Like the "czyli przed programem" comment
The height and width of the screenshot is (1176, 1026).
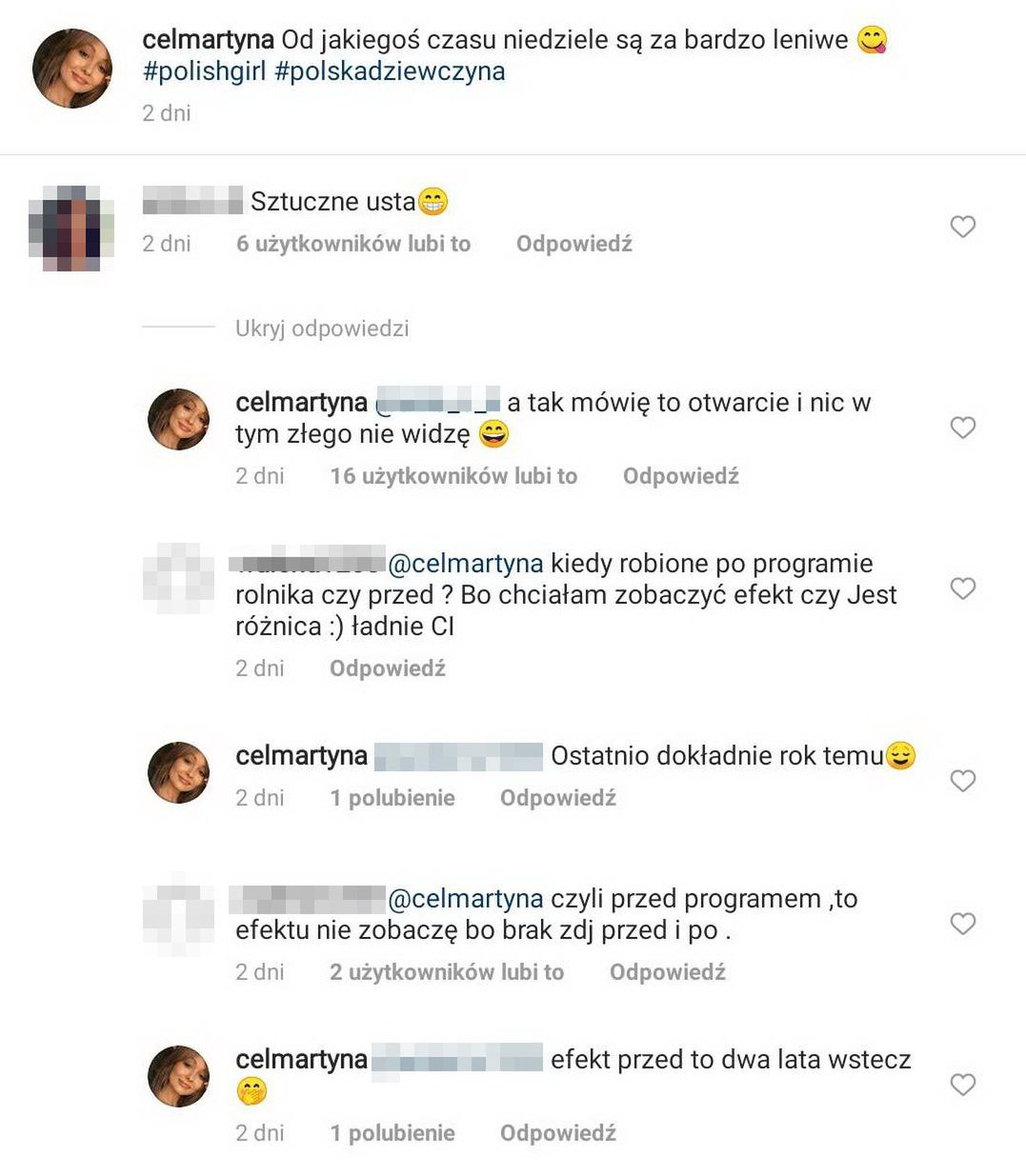[x=963, y=923]
